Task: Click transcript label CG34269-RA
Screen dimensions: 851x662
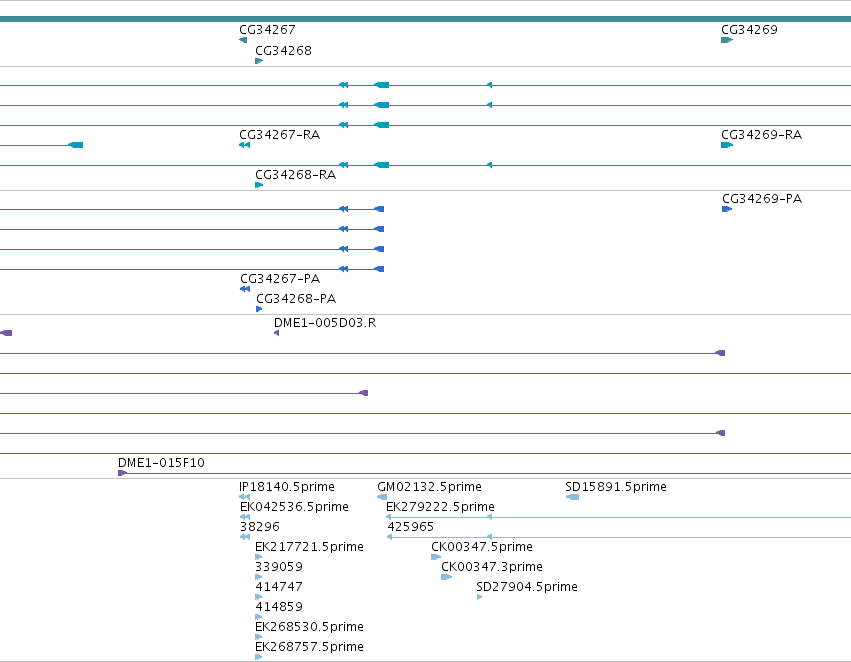Action: 761,135
